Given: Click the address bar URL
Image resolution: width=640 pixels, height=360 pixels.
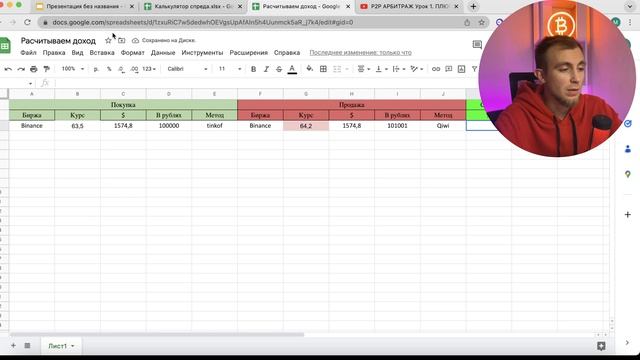Looking at the screenshot, I should (x=203, y=22).
